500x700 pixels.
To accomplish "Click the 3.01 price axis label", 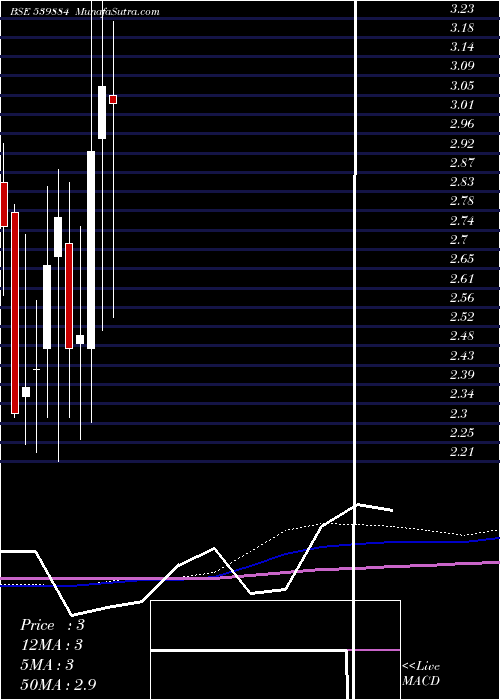I will (x=462, y=105).
